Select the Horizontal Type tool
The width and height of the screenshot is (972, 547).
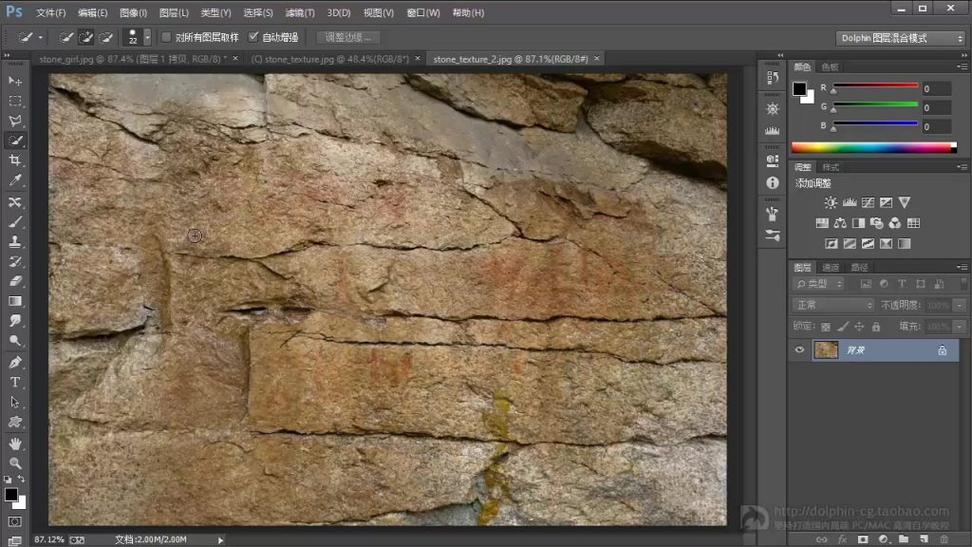[x=15, y=382]
